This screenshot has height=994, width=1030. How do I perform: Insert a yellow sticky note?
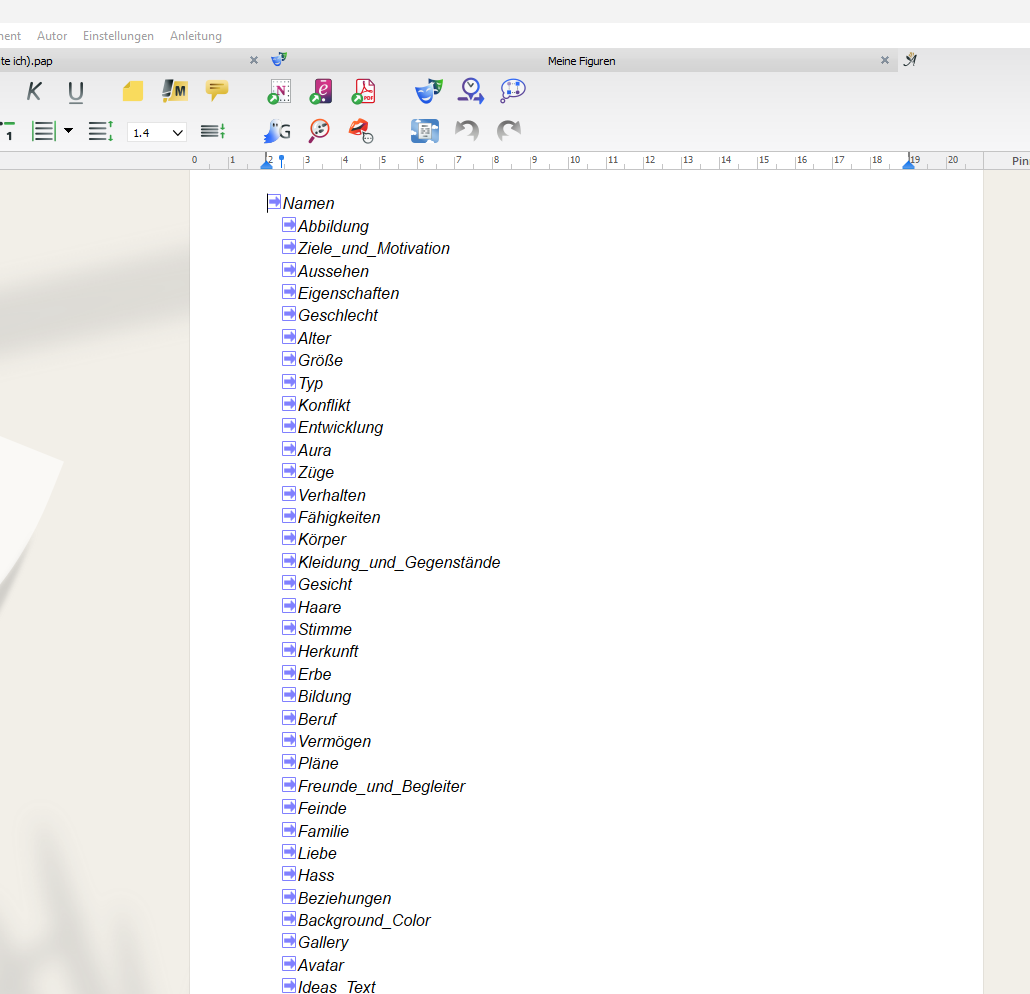click(x=133, y=92)
